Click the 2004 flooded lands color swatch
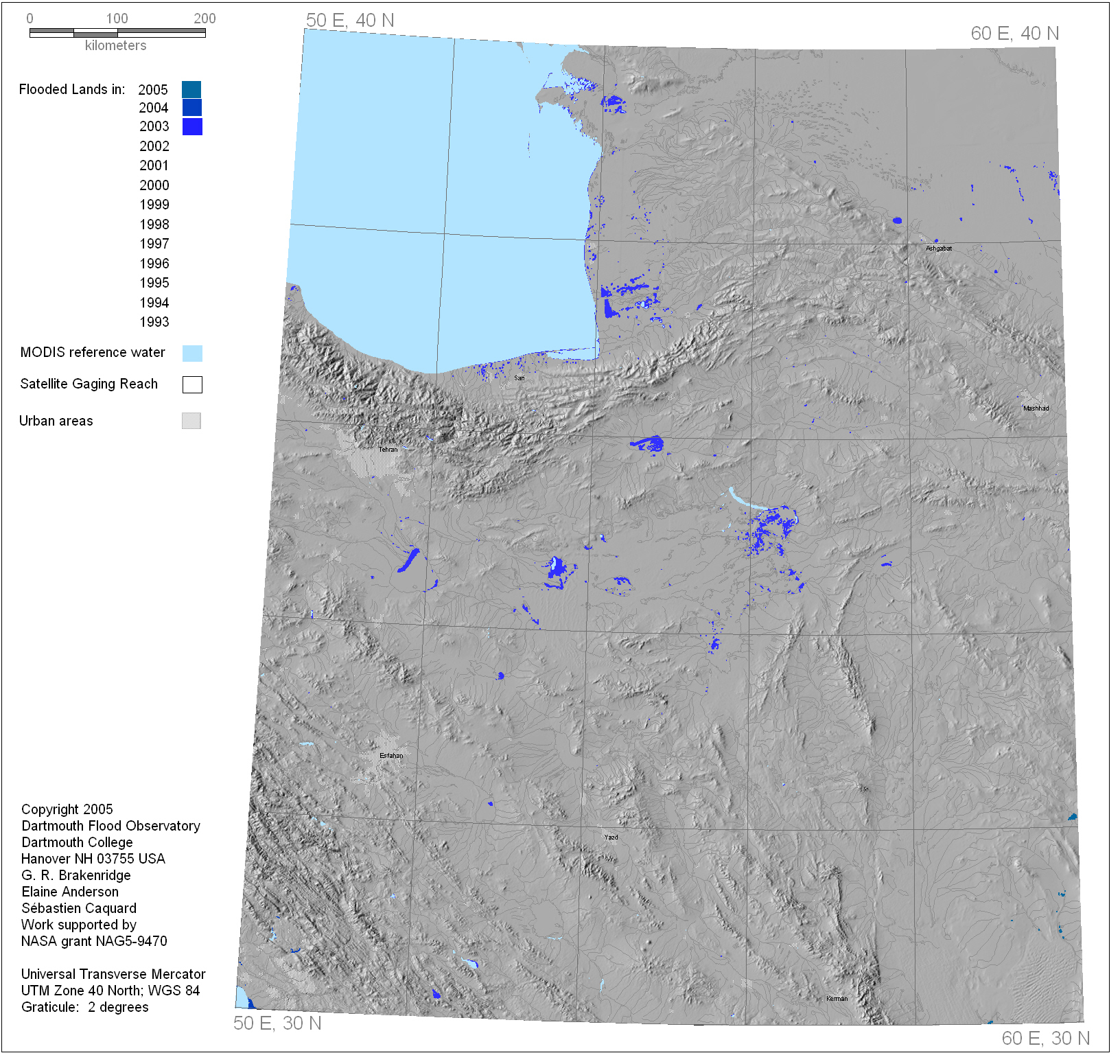 click(191, 108)
